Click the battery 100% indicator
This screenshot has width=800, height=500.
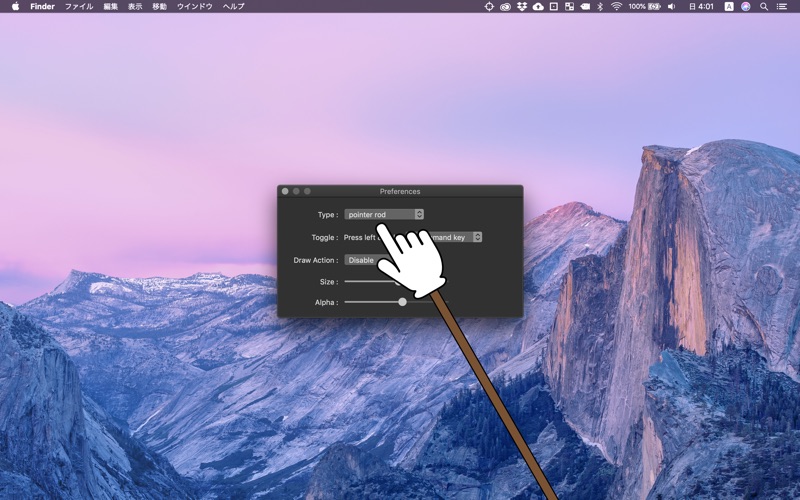tap(644, 6)
